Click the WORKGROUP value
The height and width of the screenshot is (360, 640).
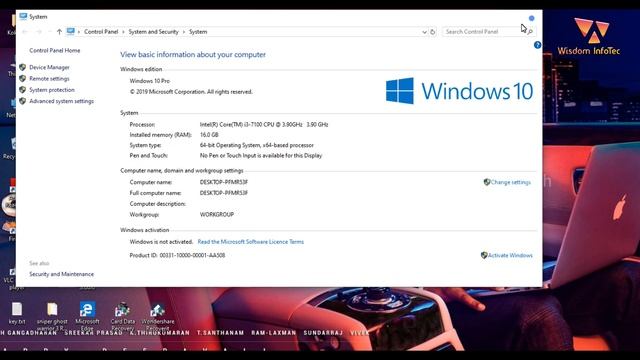click(217, 214)
